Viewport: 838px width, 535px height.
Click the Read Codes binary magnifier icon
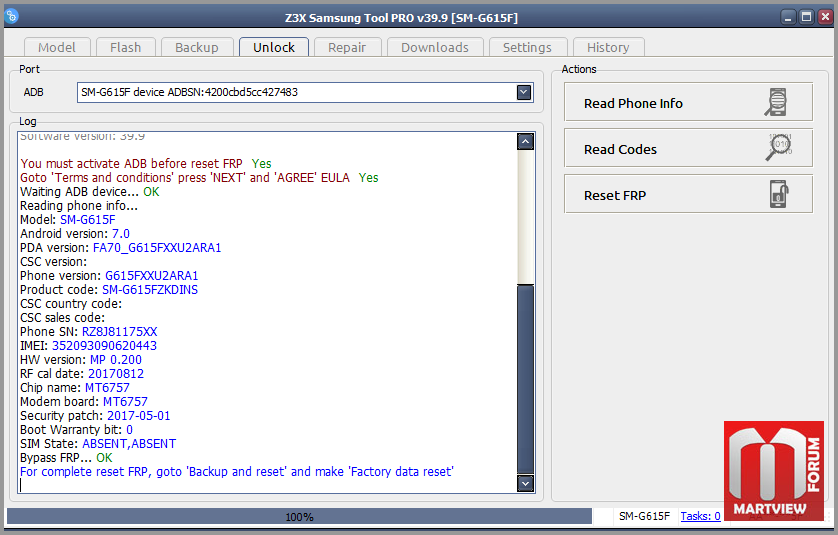click(779, 148)
